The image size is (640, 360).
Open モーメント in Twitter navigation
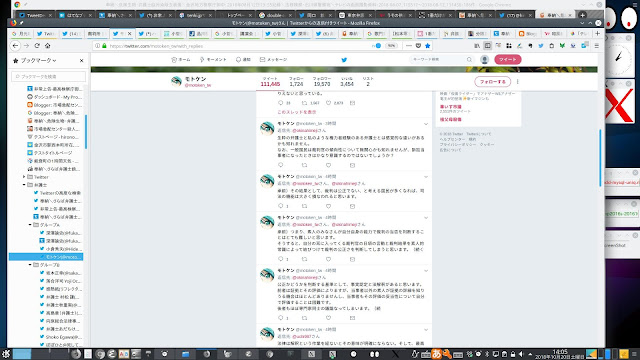click(x=213, y=60)
